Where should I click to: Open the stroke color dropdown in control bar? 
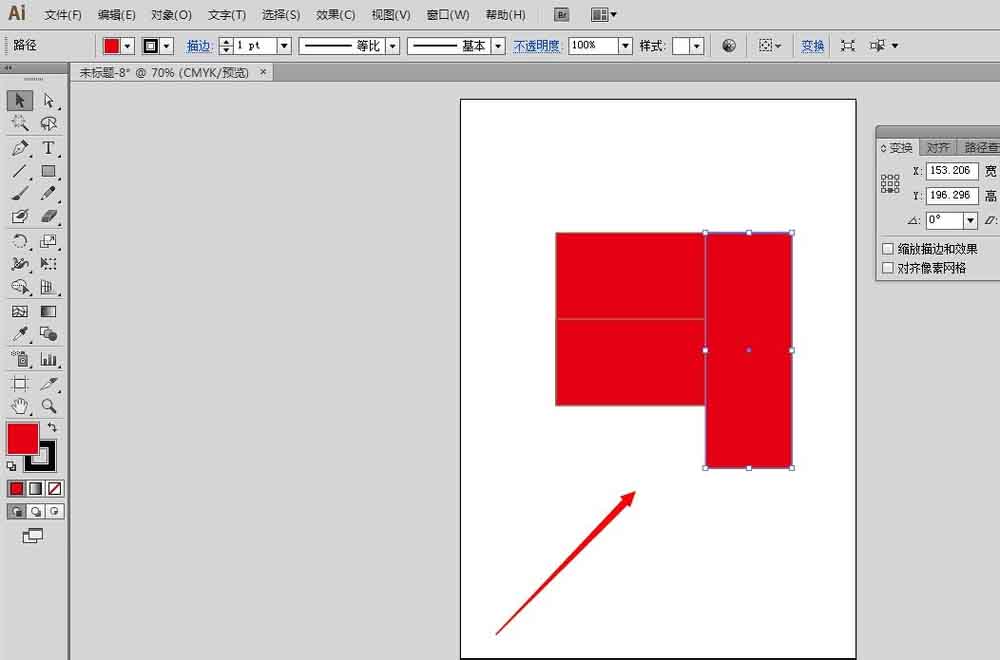coord(167,46)
